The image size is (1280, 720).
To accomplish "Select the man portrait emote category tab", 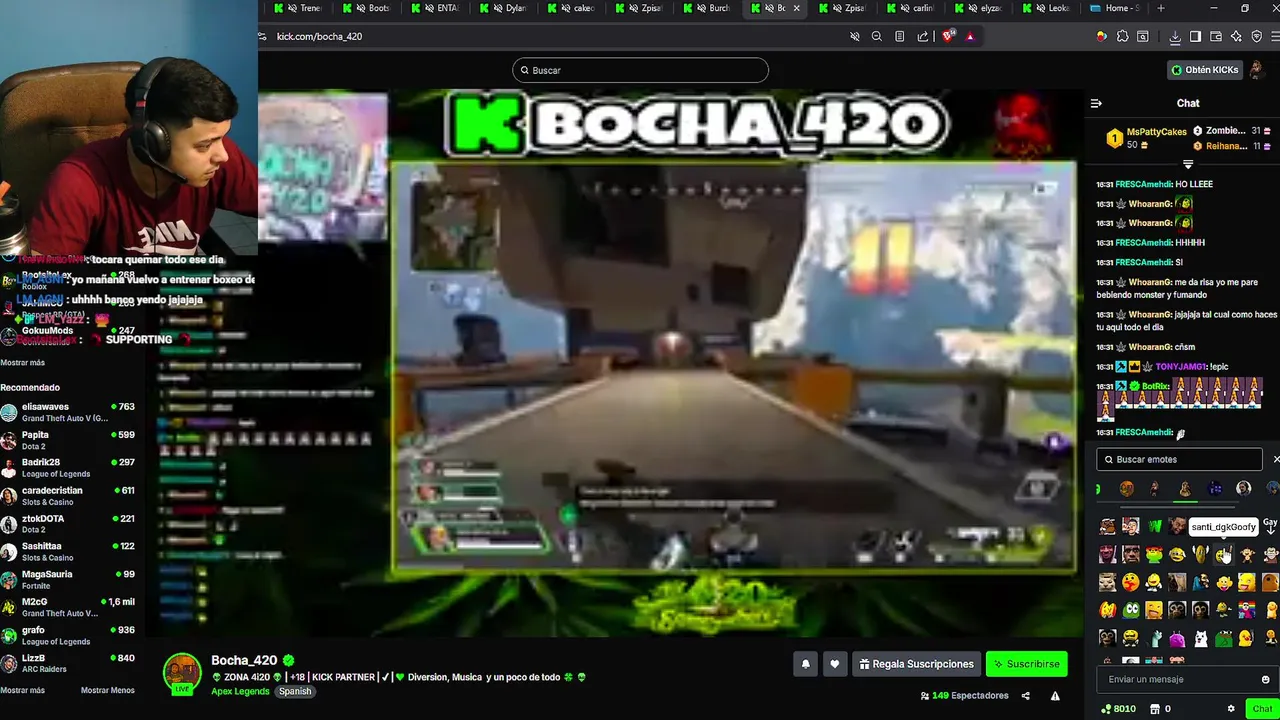I will [1243, 489].
